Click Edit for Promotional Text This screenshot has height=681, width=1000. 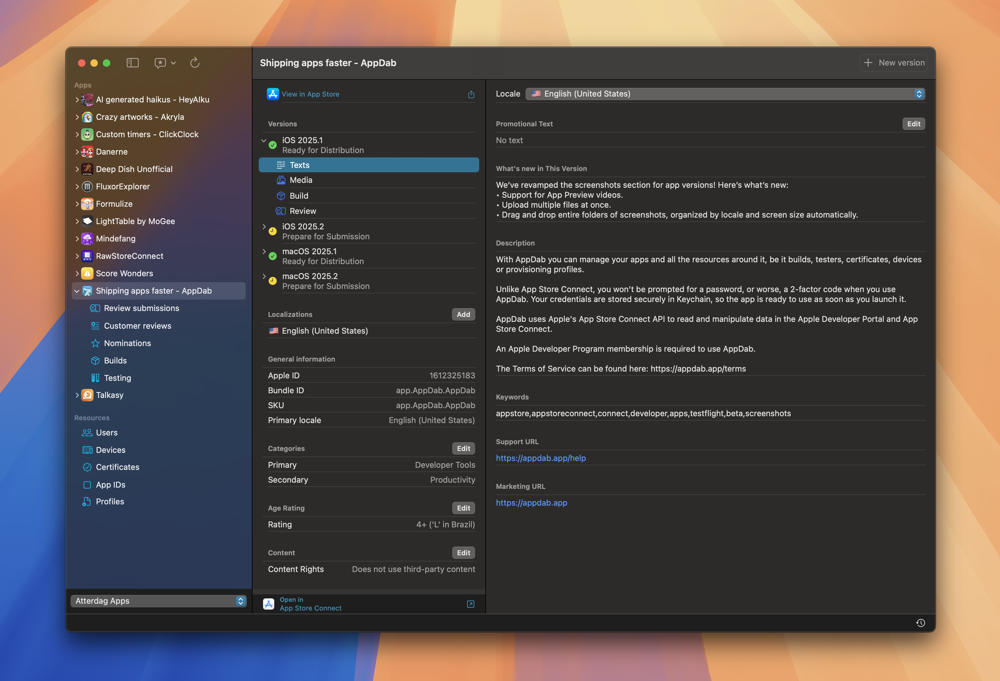coord(913,124)
